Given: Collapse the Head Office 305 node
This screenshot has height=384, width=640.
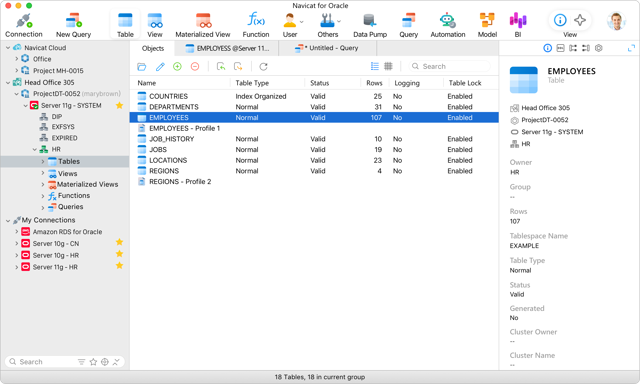Looking at the screenshot, I should click(8, 82).
